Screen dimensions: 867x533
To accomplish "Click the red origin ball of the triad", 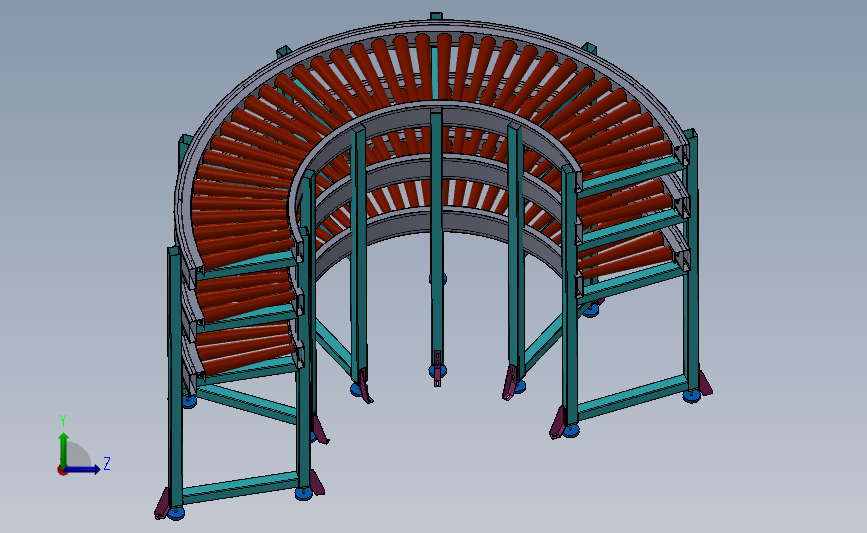I will (62, 470).
